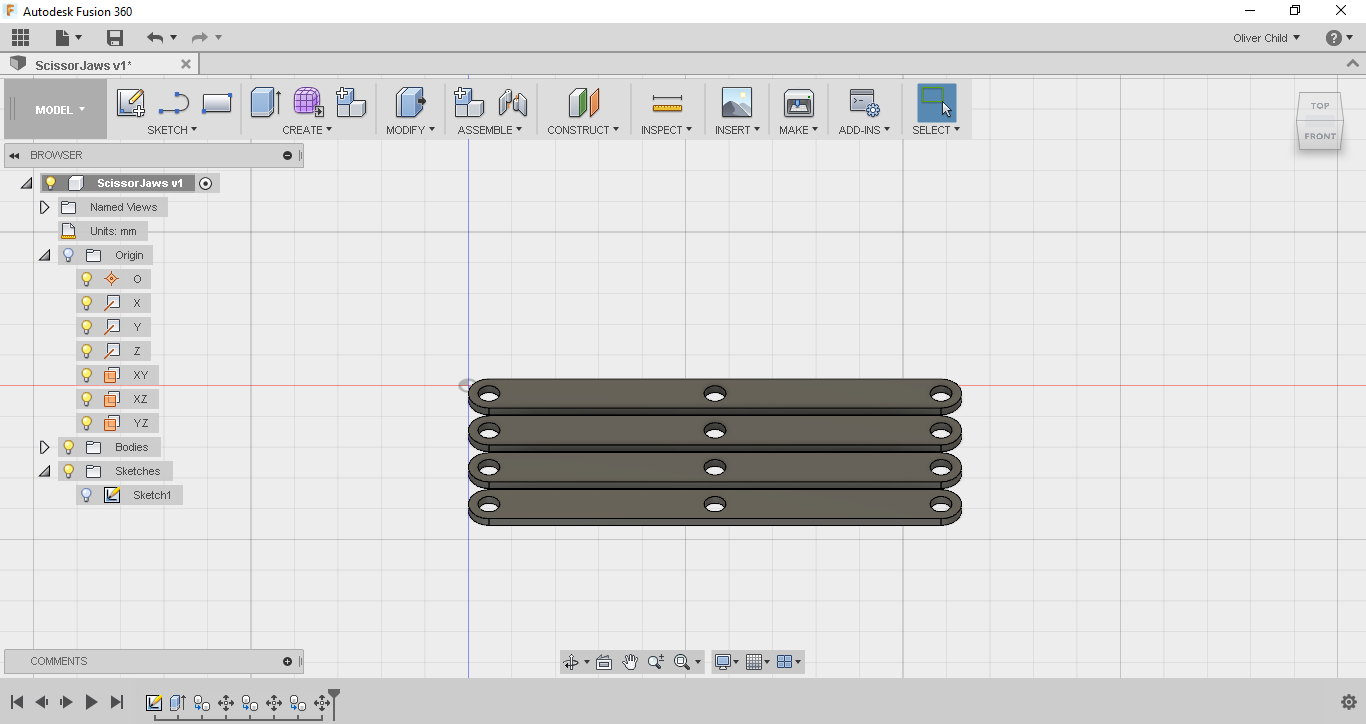The width and height of the screenshot is (1366, 724).
Task: Undo the last action
Action: click(154, 38)
